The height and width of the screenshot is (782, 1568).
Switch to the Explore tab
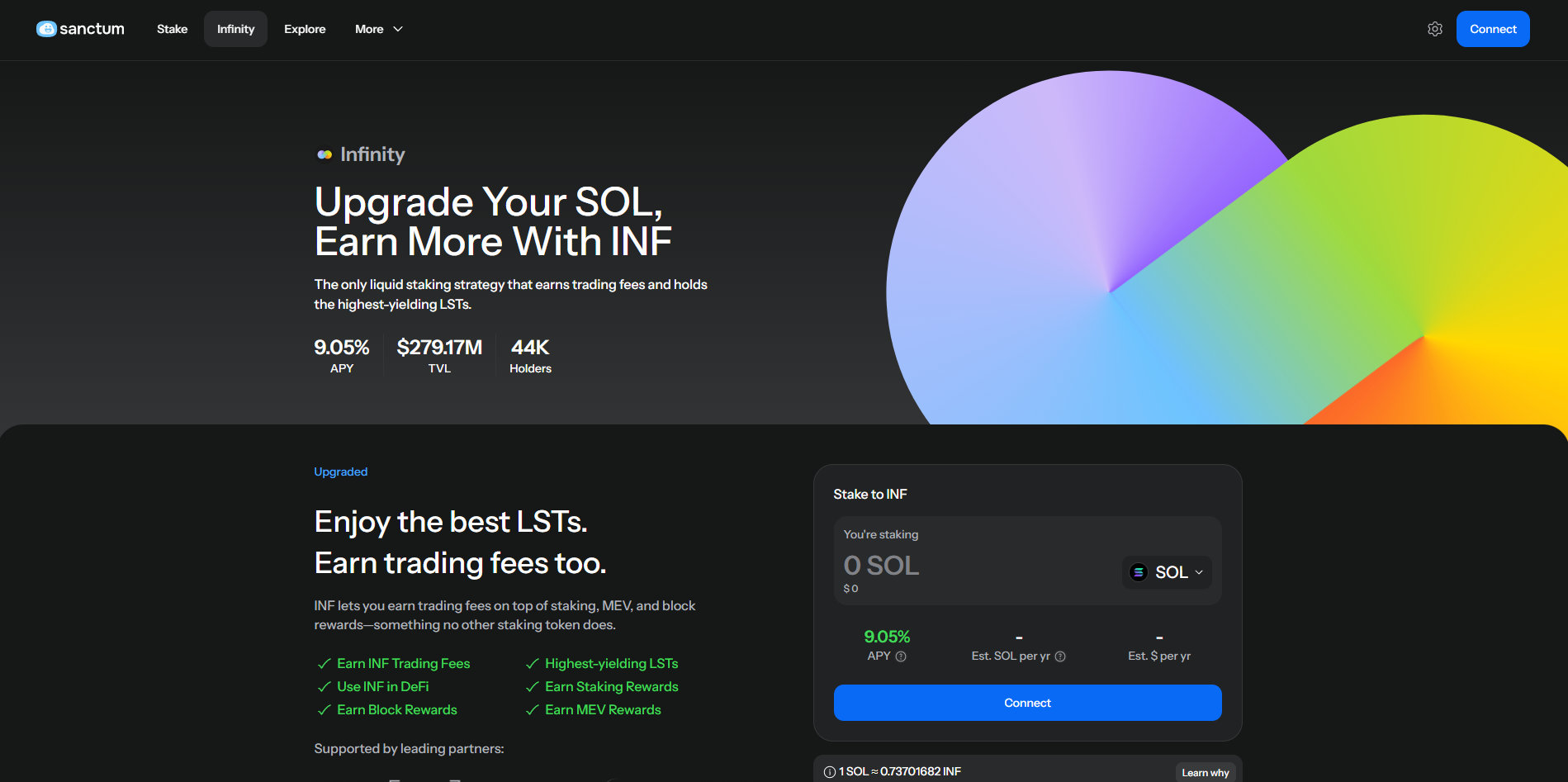pos(305,29)
